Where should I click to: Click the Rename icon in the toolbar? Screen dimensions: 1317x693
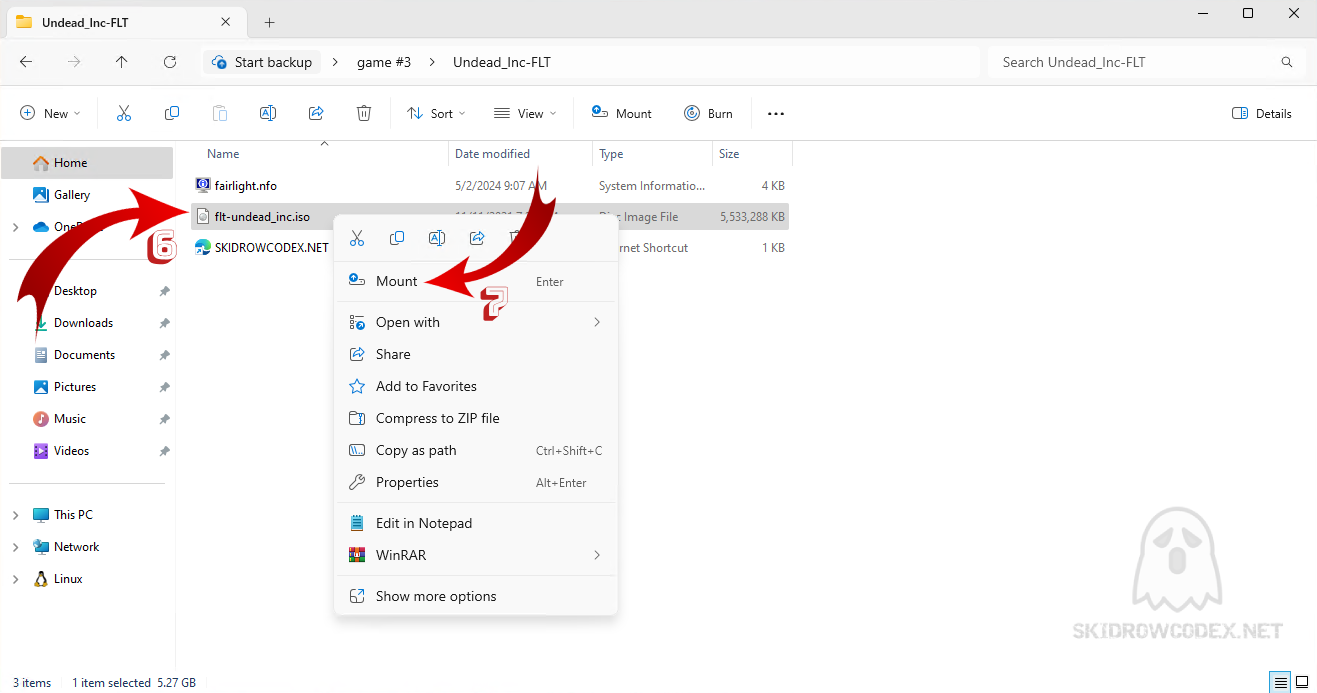[268, 113]
